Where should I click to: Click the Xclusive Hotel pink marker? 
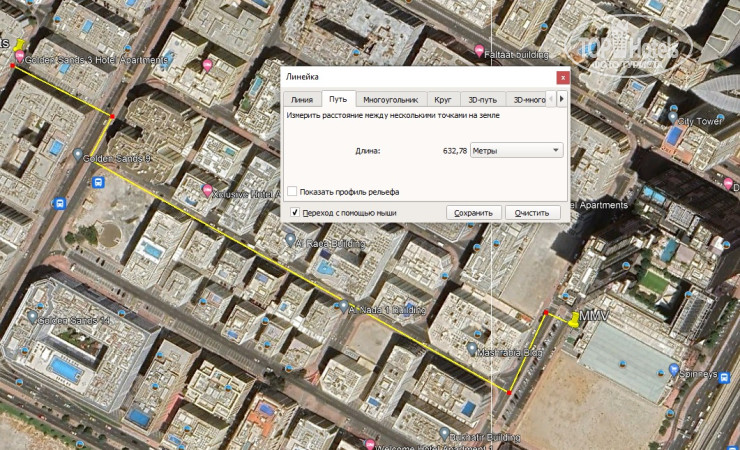pos(207,190)
